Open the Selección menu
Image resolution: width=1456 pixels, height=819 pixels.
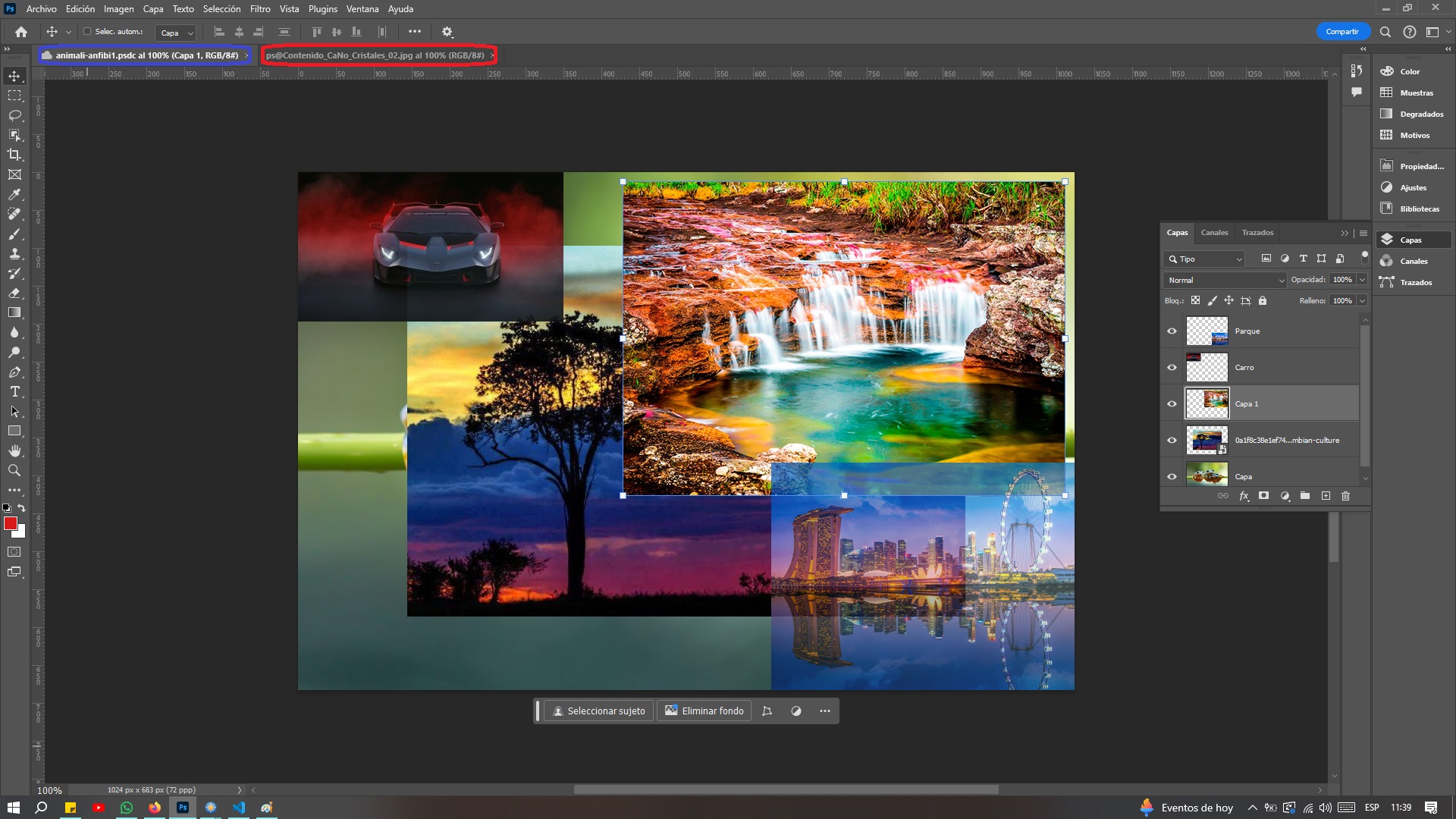pyautogui.click(x=221, y=9)
